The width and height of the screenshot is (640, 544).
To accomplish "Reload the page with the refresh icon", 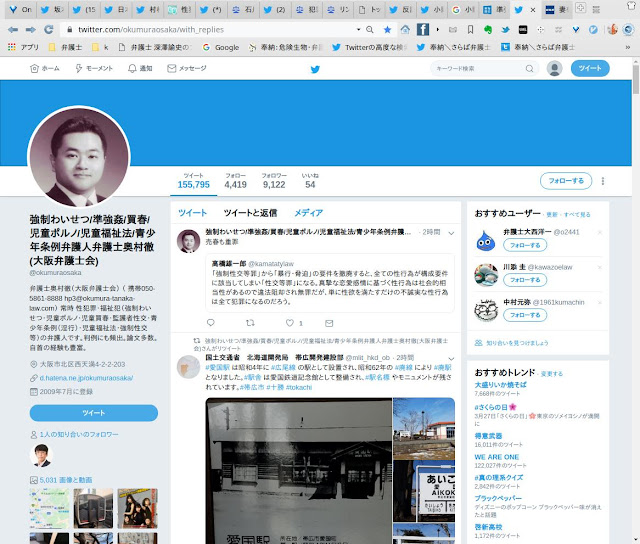I will [x=49, y=29].
